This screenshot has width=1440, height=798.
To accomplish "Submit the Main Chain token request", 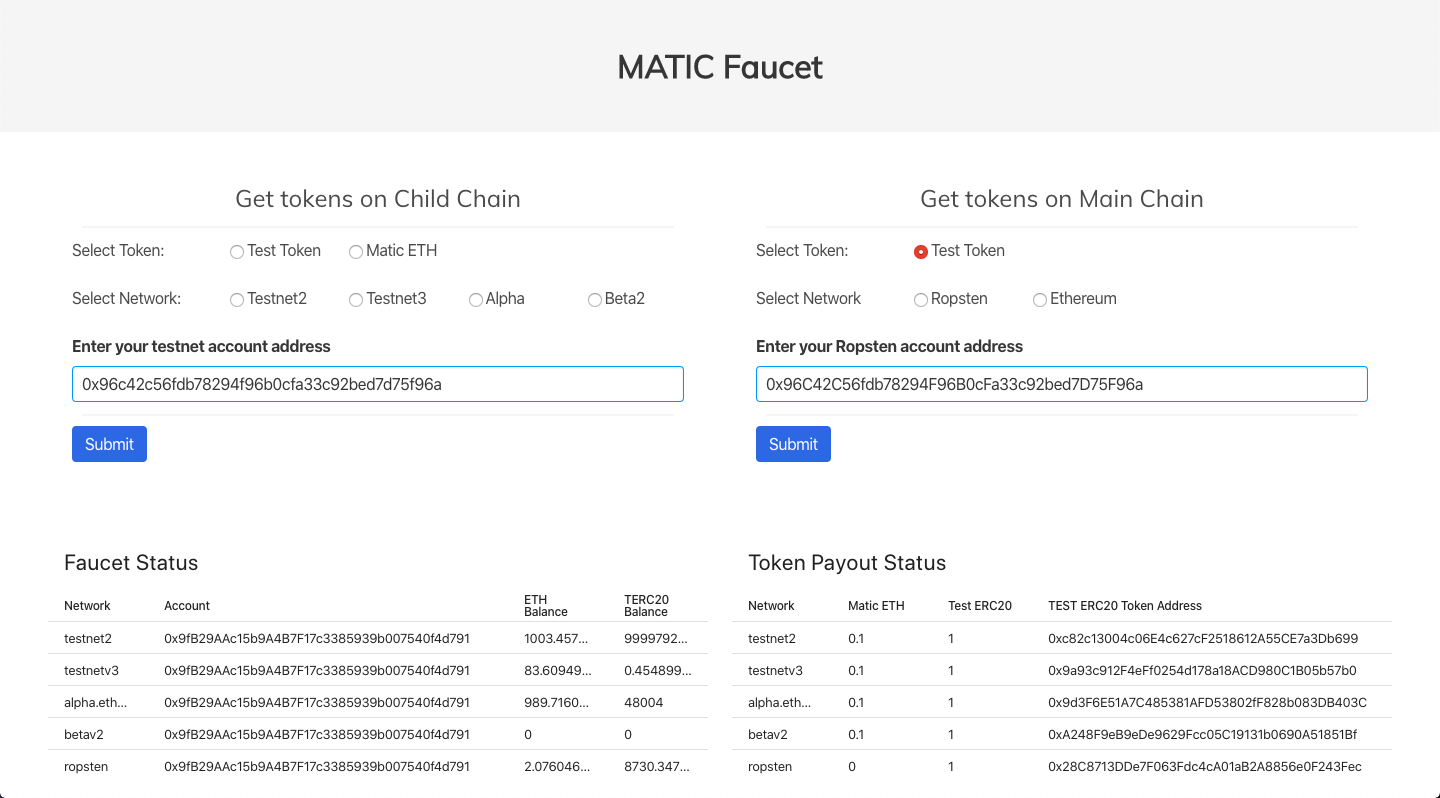I will (x=793, y=444).
